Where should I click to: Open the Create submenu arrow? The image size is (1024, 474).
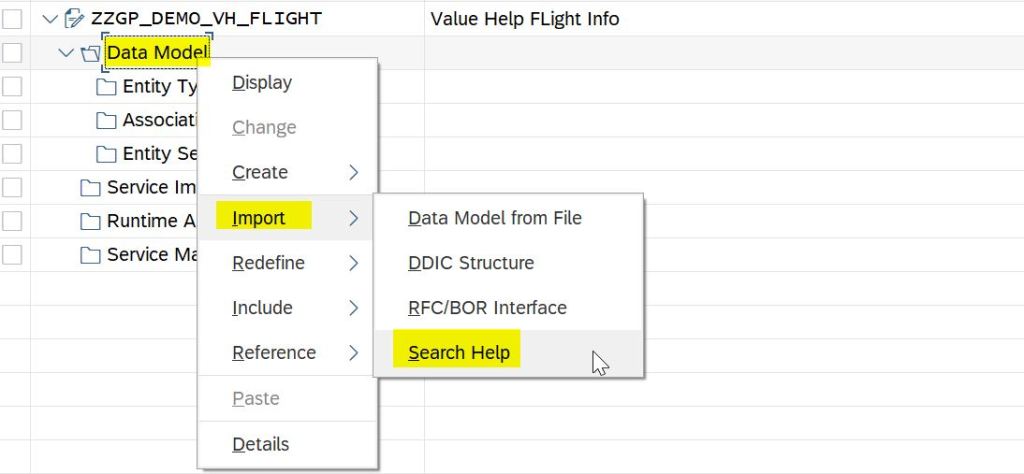pyautogui.click(x=353, y=173)
